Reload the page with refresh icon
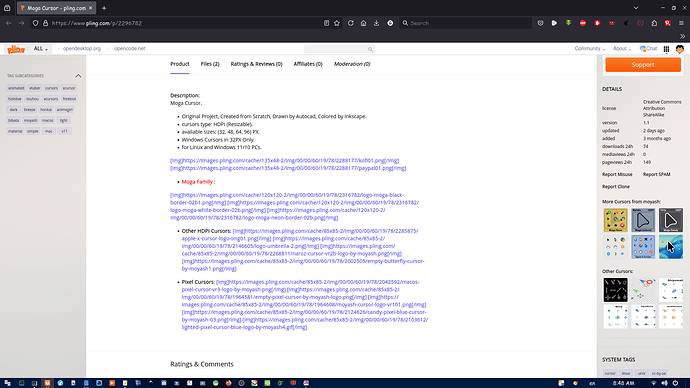Viewport: 690px width, 388px height. 351,23
